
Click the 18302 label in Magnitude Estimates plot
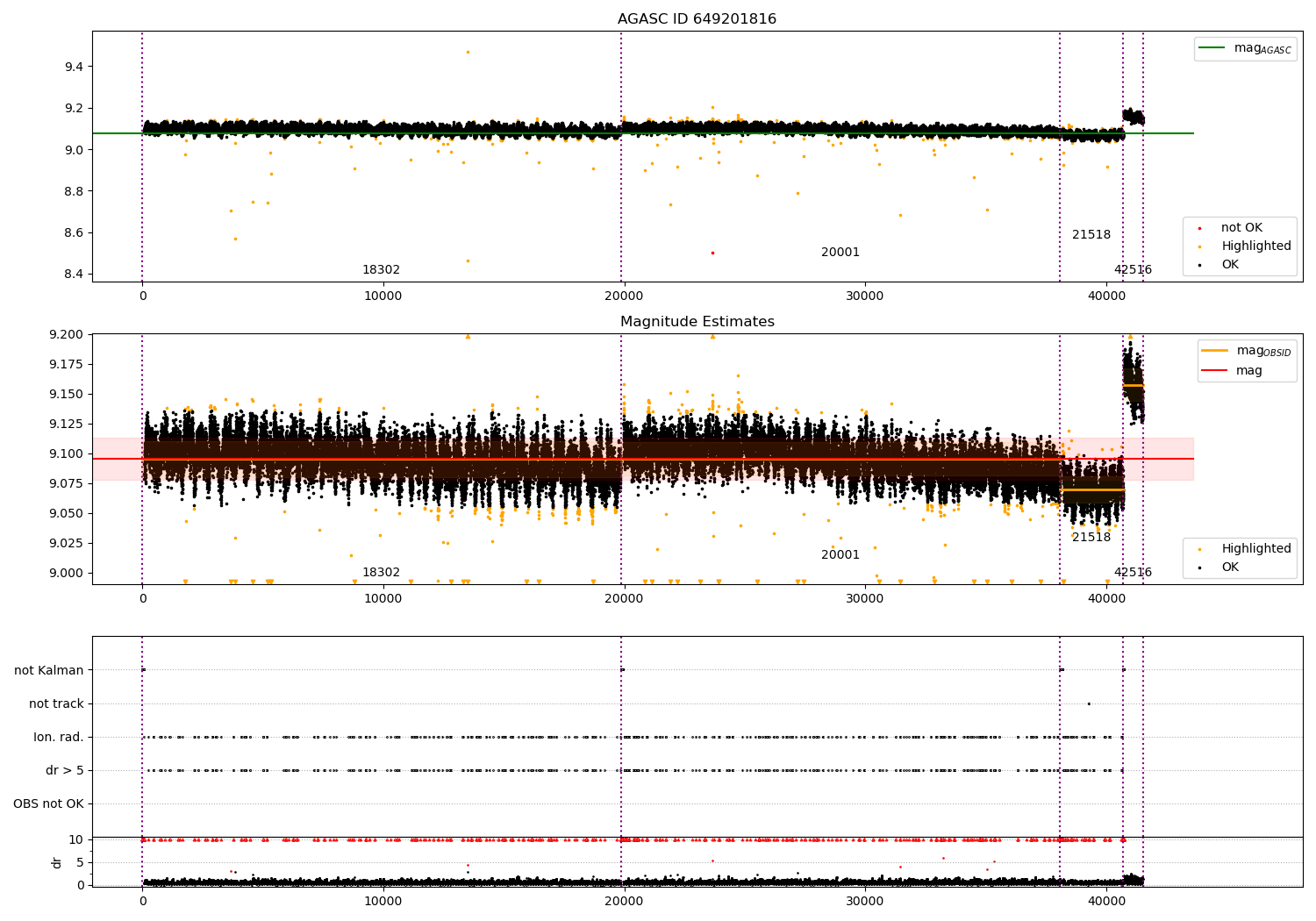pyautogui.click(x=381, y=573)
